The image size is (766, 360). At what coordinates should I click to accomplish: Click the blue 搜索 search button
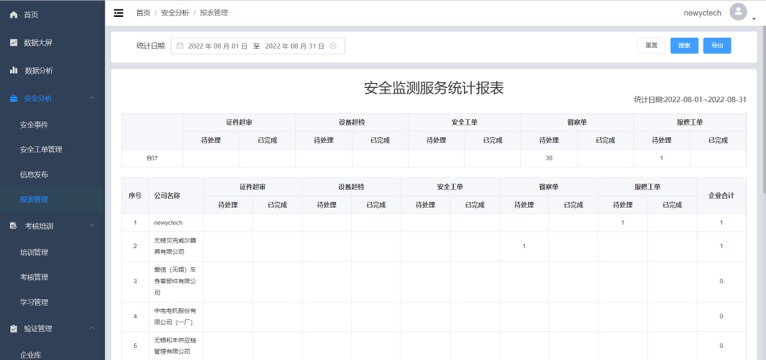pyautogui.click(x=684, y=45)
